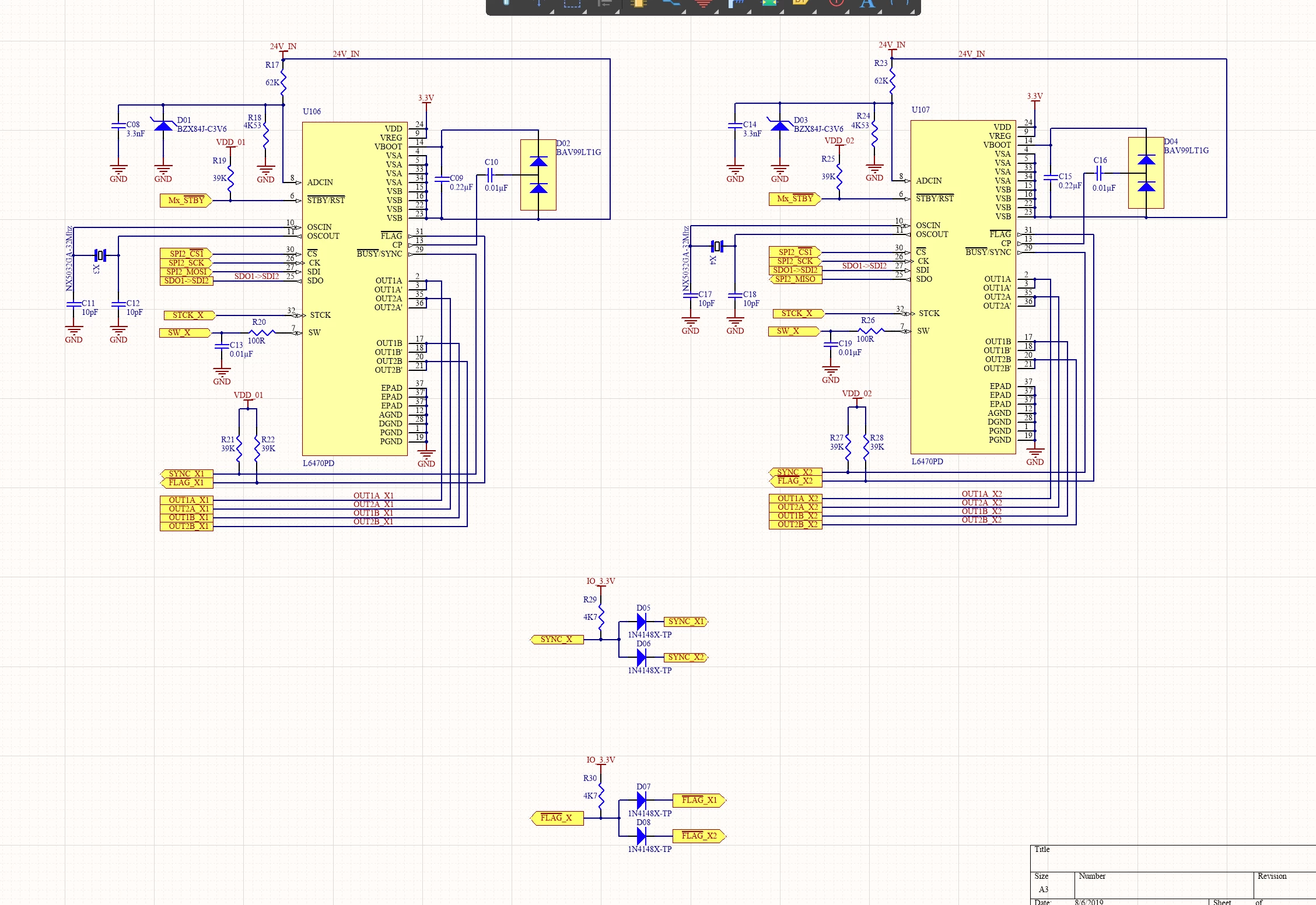Select resistor R29 4K7
The image size is (1316, 905).
click(601, 609)
